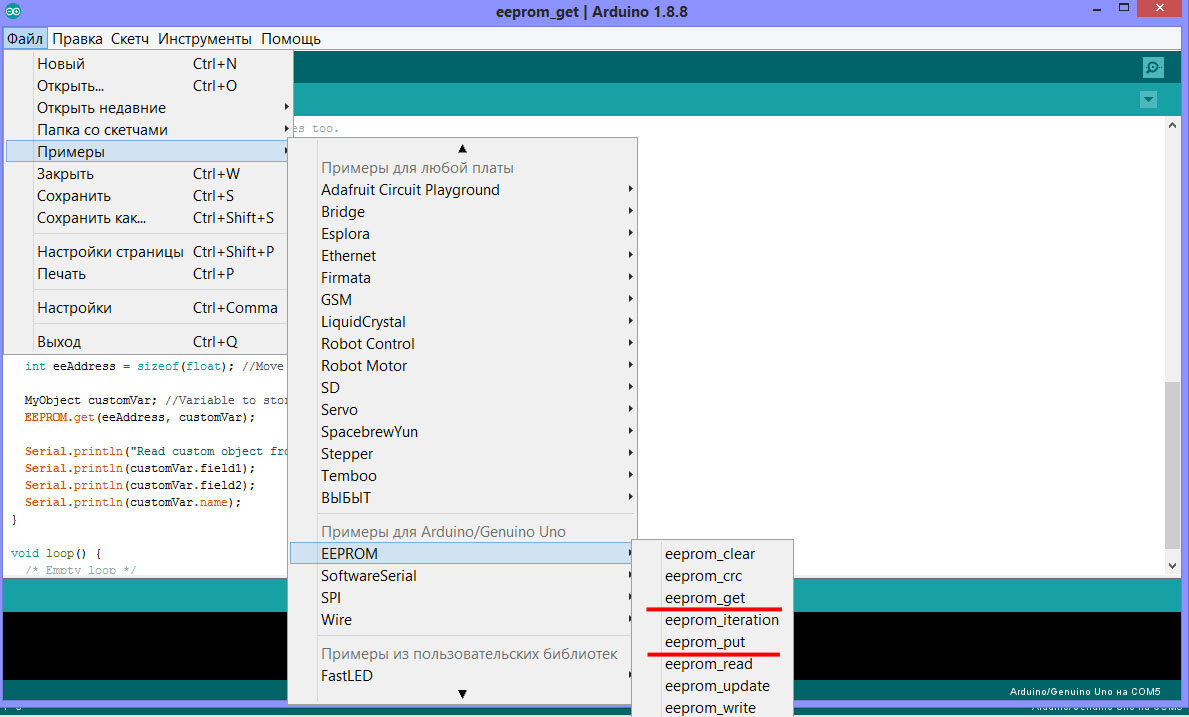This screenshot has width=1189, height=717.
Task: Expand Esplora examples submenu
Action: coord(463,233)
